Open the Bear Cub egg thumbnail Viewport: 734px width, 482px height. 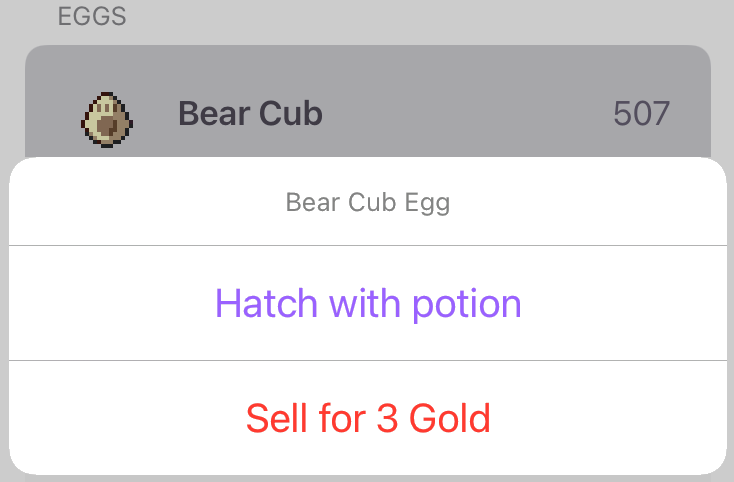(x=106, y=119)
